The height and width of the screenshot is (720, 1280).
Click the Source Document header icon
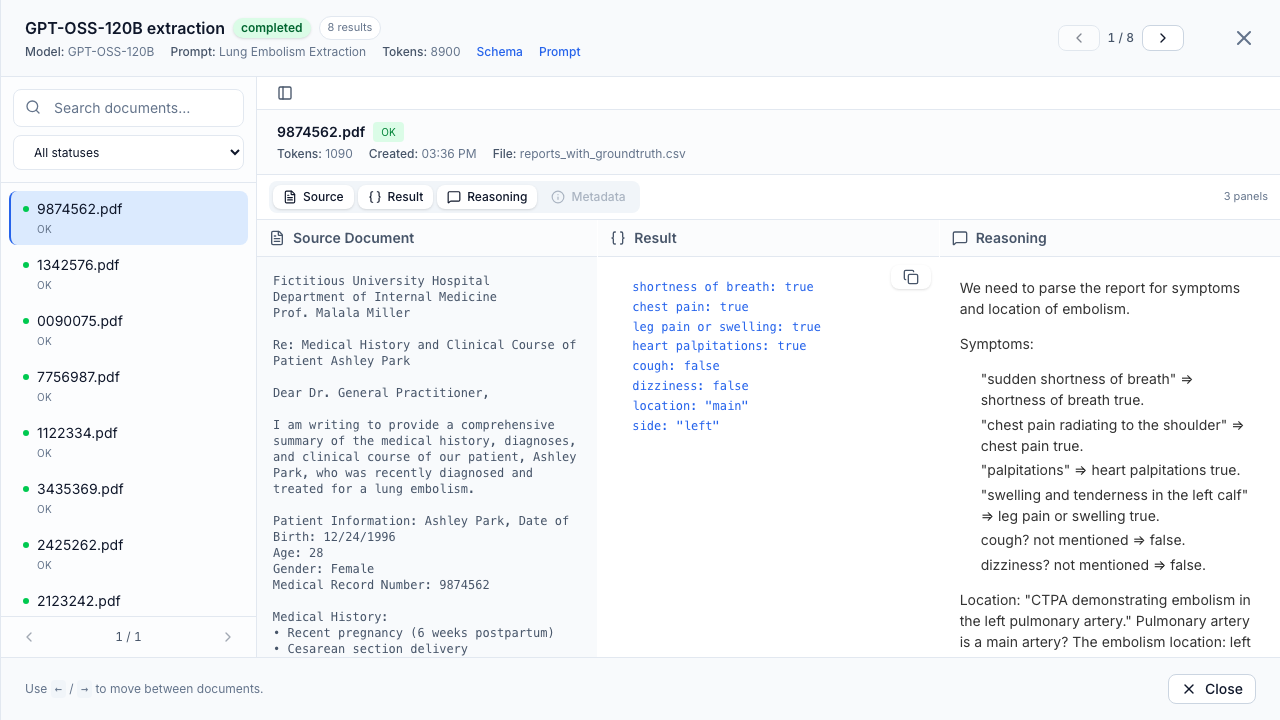[278, 238]
